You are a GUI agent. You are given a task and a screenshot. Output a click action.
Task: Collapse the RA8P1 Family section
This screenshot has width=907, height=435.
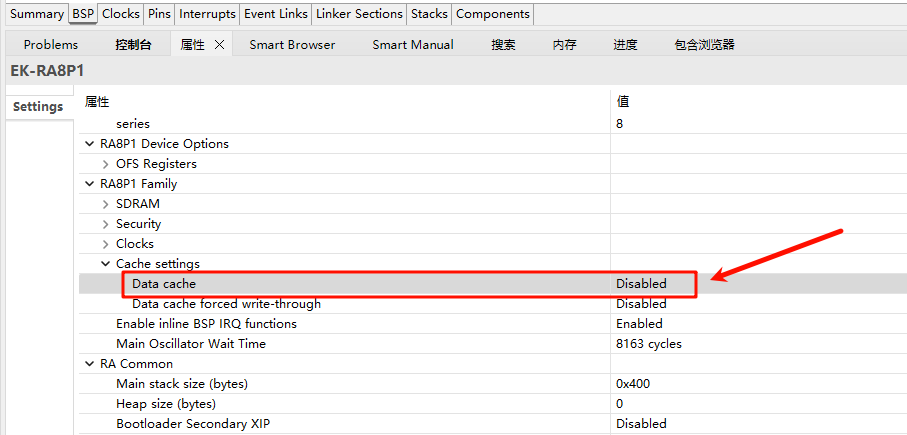click(x=91, y=184)
